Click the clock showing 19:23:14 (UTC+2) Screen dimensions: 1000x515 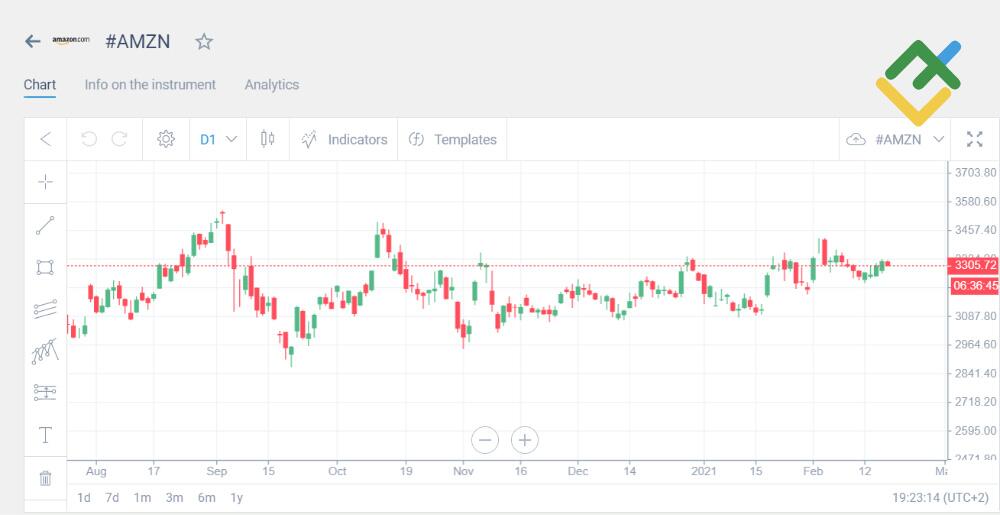pyautogui.click(x=941, y=498)
